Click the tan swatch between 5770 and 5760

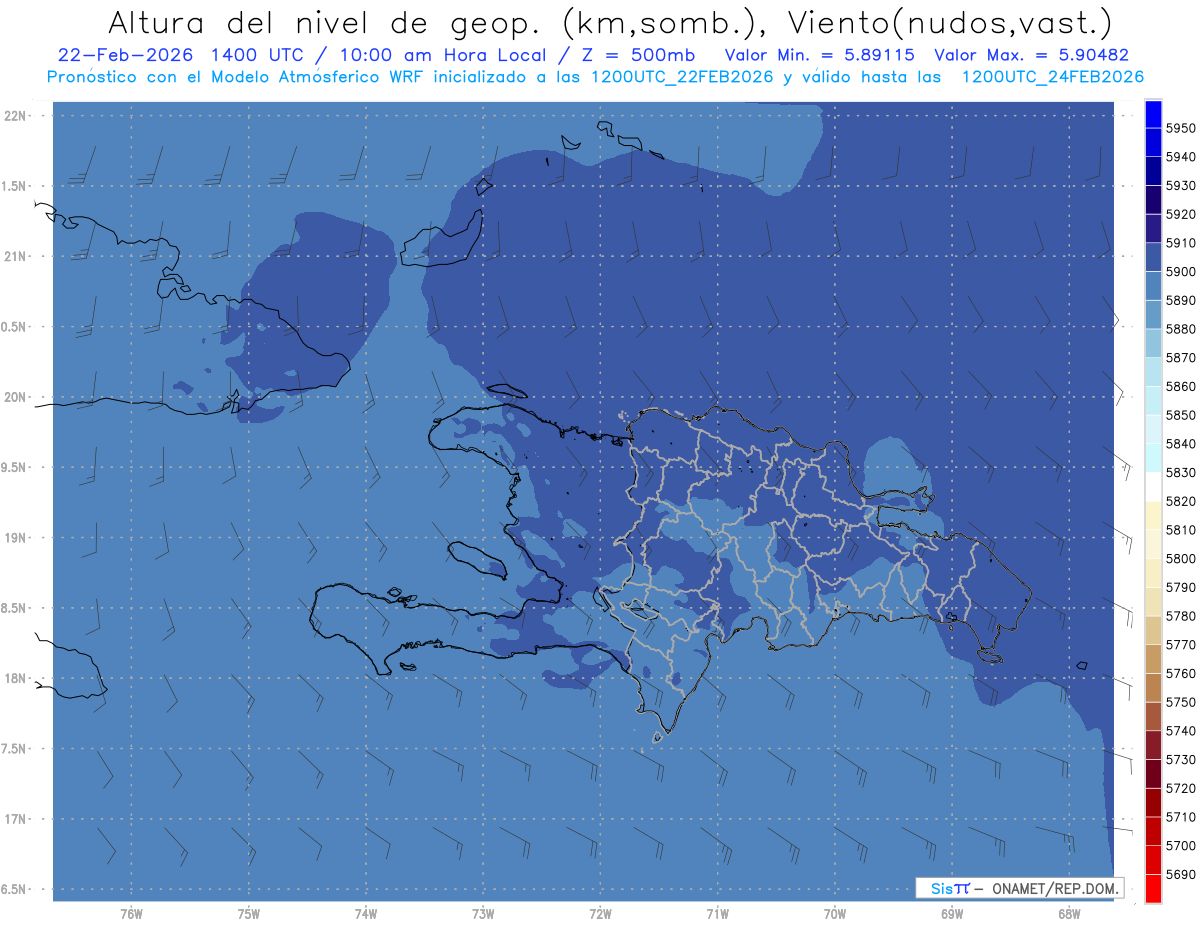click(1152, 659)
